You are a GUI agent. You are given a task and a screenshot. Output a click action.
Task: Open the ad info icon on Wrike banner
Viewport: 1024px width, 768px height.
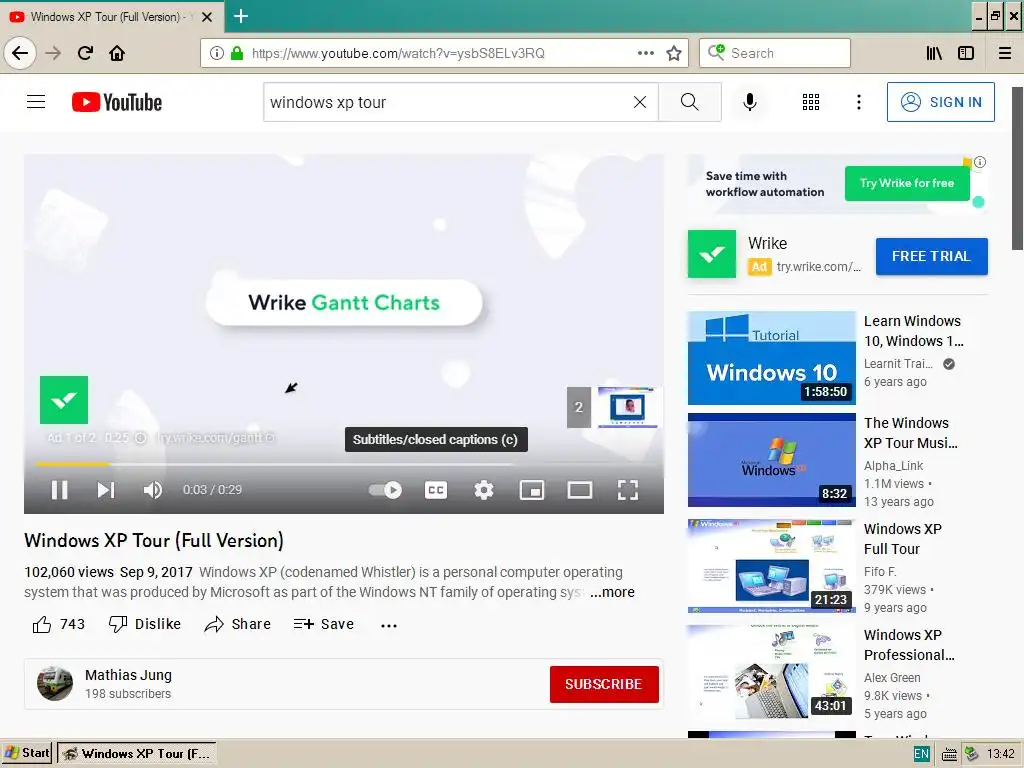[980, 162]
